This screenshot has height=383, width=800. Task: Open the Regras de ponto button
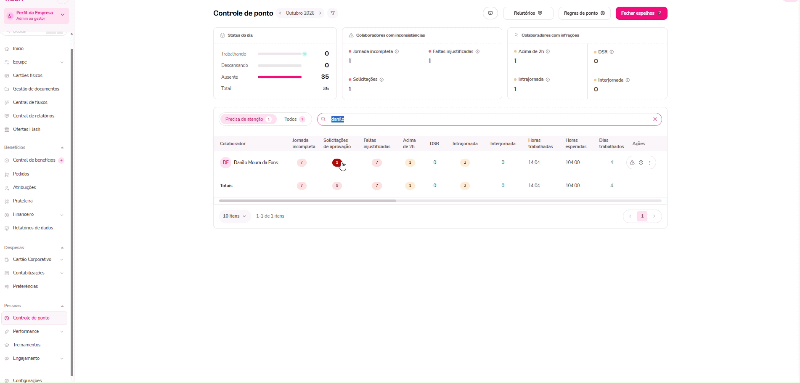tap(584, 13)
